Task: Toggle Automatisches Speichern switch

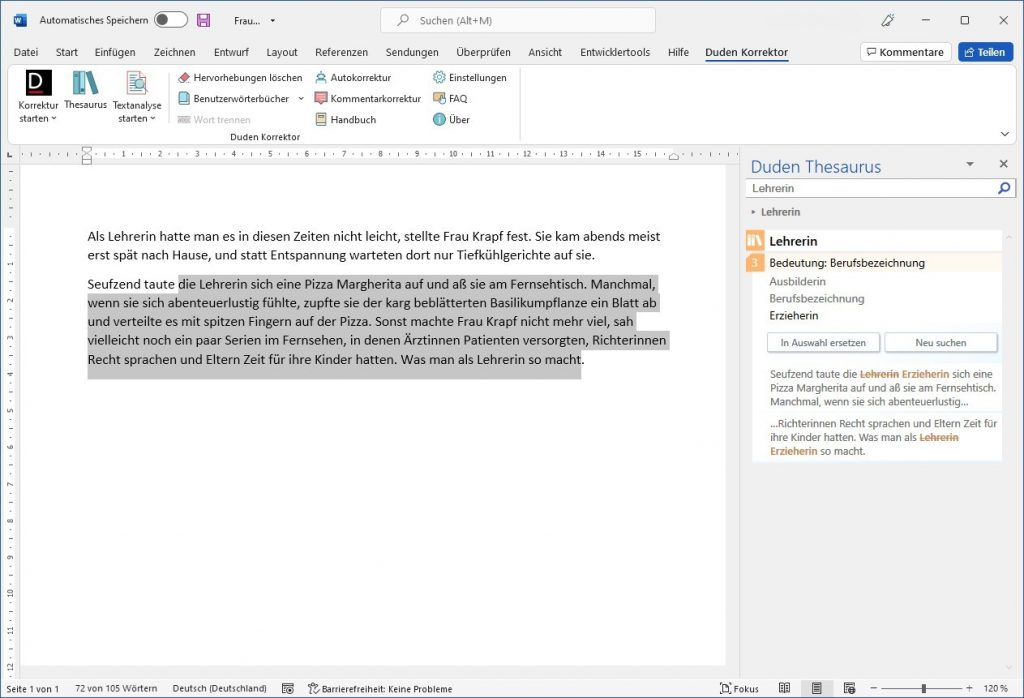Action: pyautogui.click(x=171, y=20)
